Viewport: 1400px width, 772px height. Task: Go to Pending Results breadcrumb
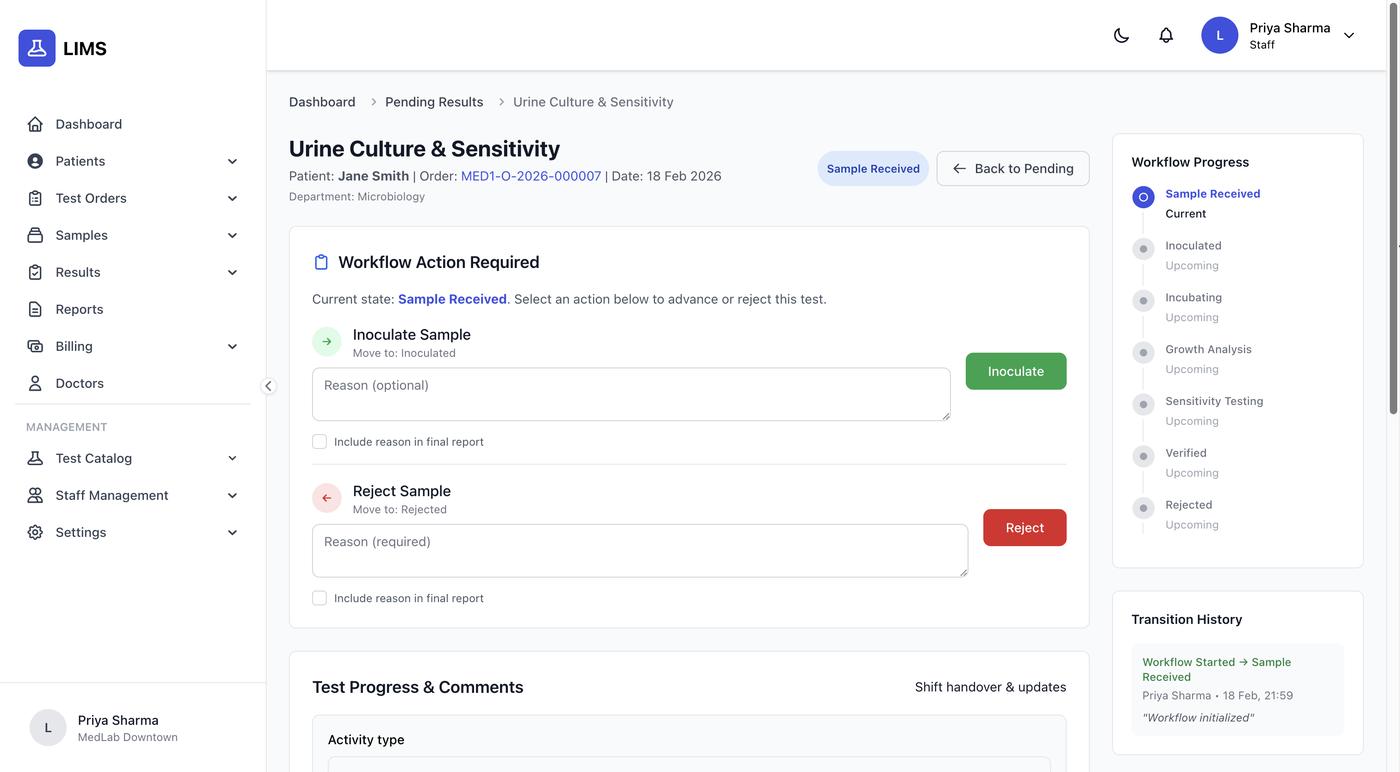click(434, 102)
